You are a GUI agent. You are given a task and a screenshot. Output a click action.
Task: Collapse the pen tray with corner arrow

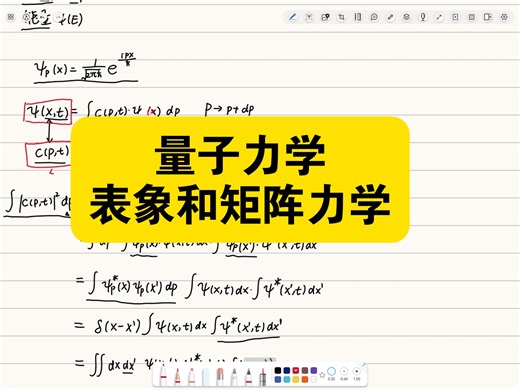click(x=364, y=365)
